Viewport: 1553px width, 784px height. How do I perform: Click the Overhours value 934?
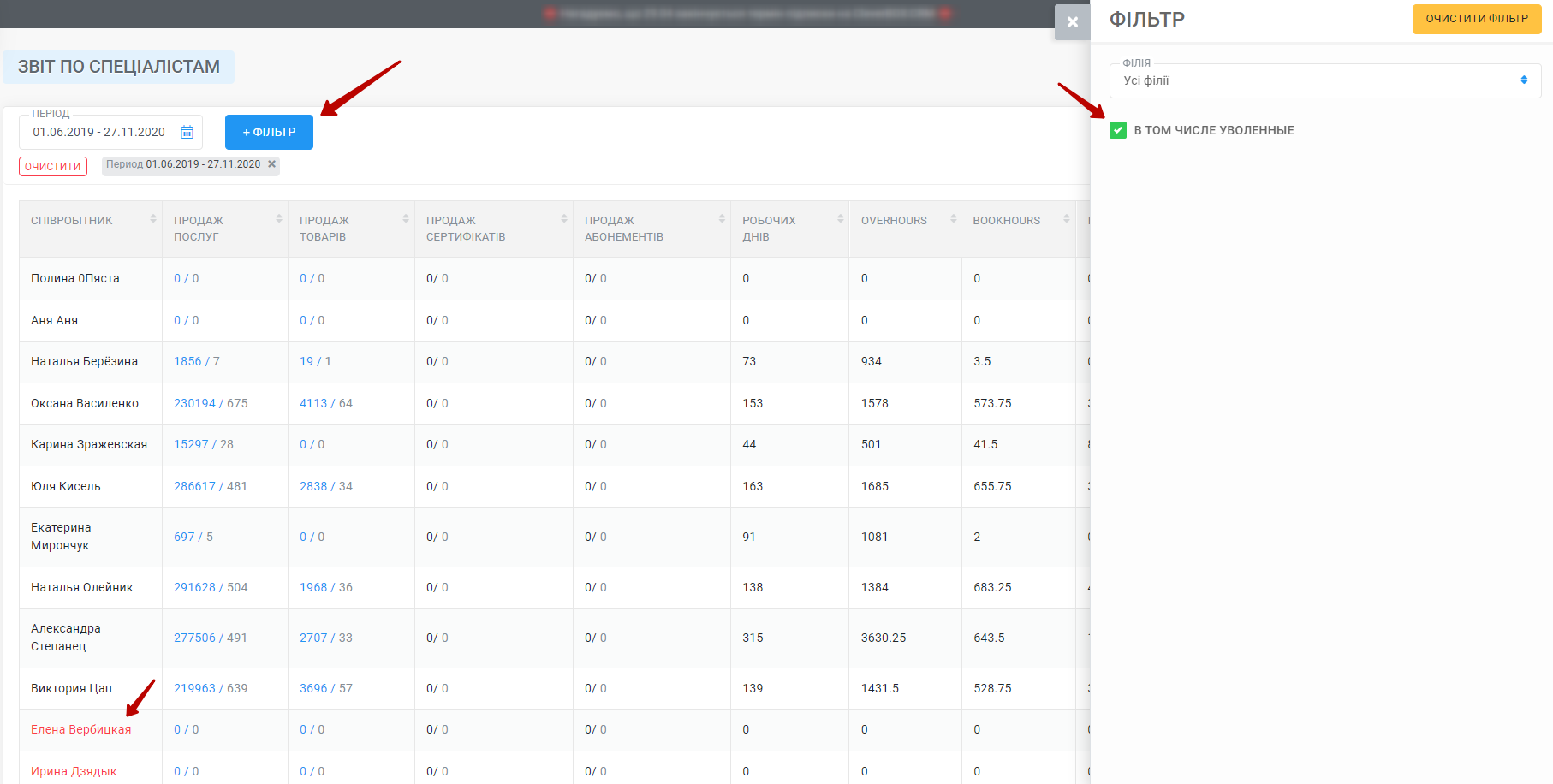pos(872,361)
